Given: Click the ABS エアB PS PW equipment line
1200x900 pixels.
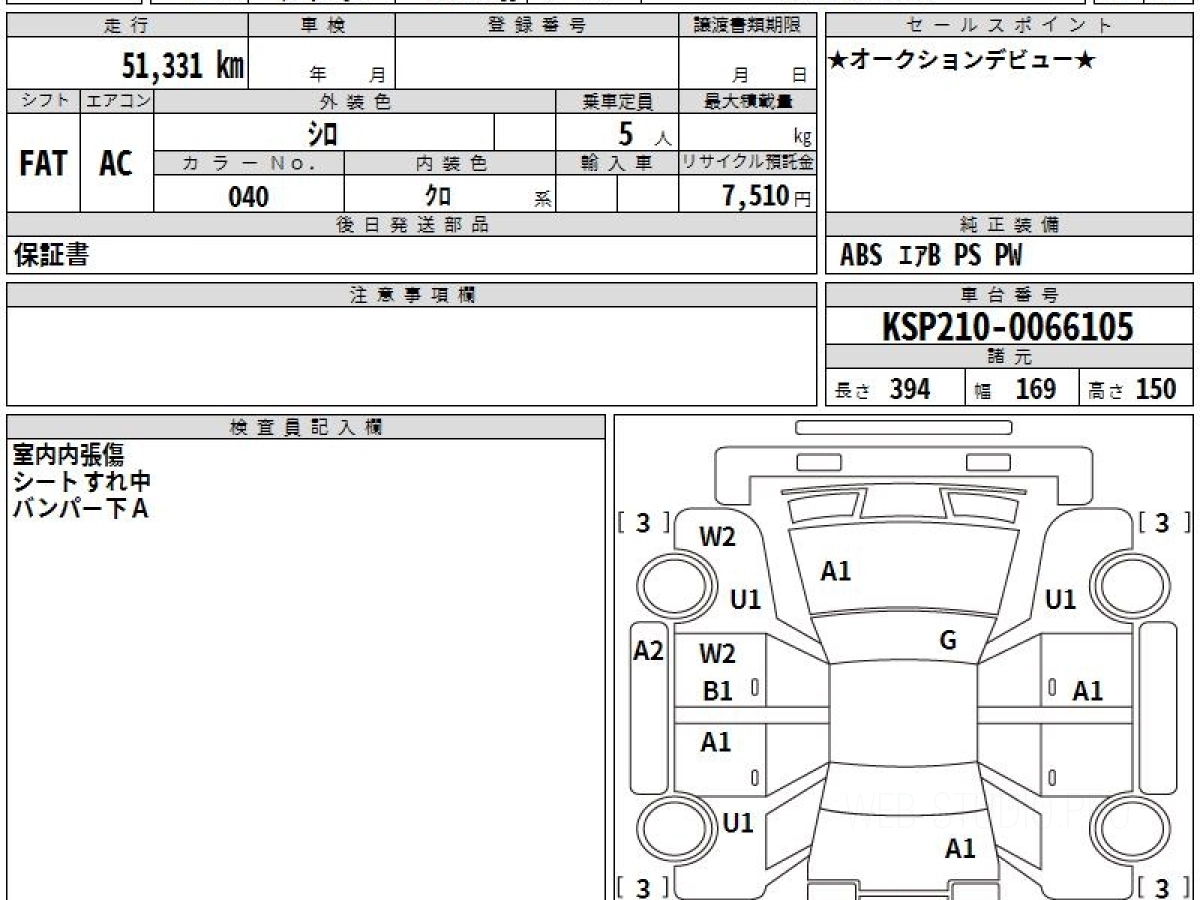Looking at the screenshot, I should 931,256.
